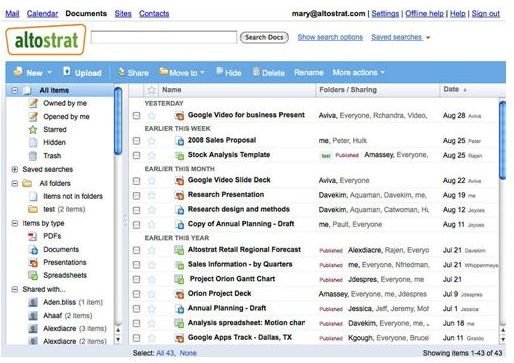Viewport: 514px width, 363px height.
Task: Select All 43 items link
Action: 165,353
